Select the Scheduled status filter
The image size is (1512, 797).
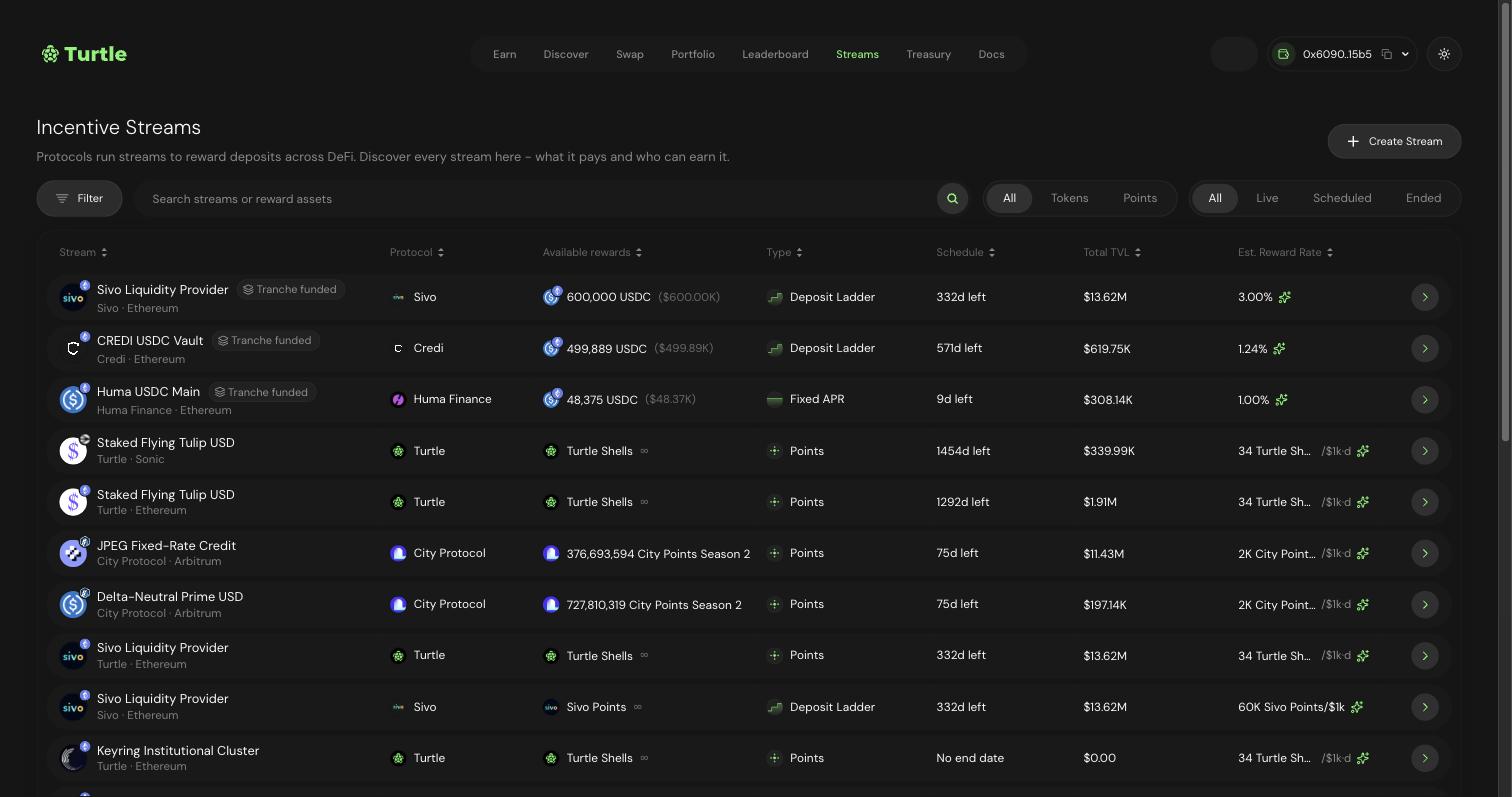tap(1342, 198)
